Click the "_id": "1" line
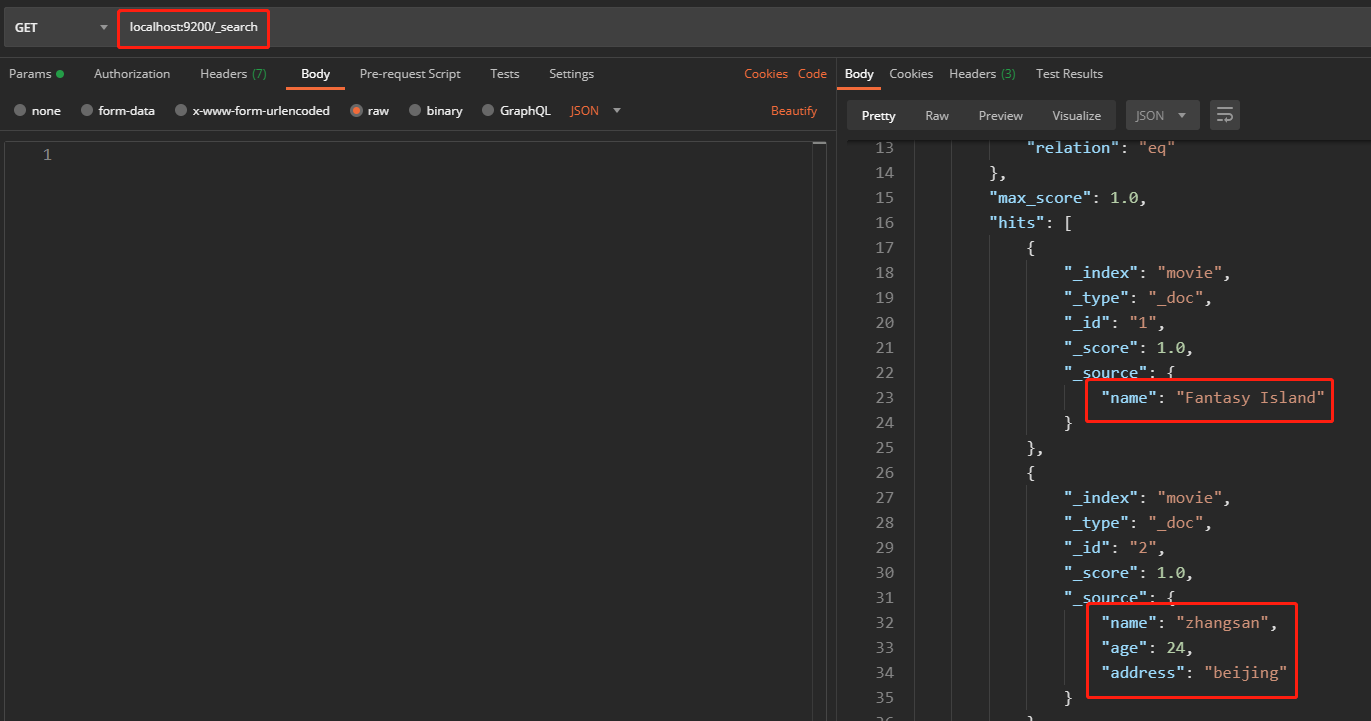 [1114, 323]
